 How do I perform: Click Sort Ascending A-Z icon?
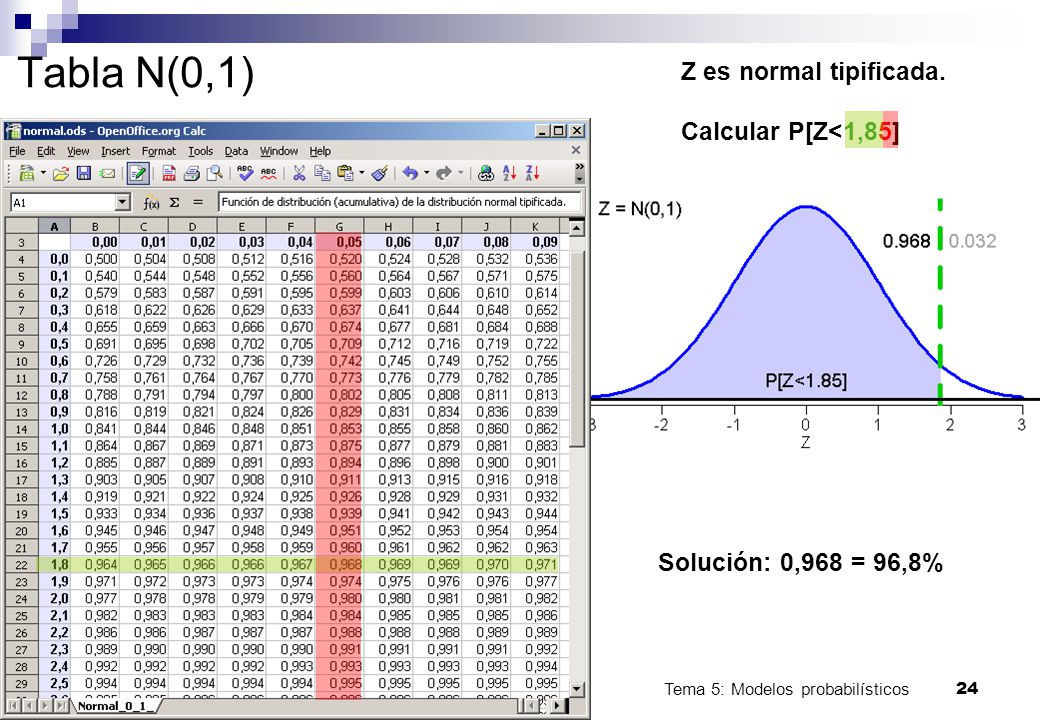pos(509,174)
